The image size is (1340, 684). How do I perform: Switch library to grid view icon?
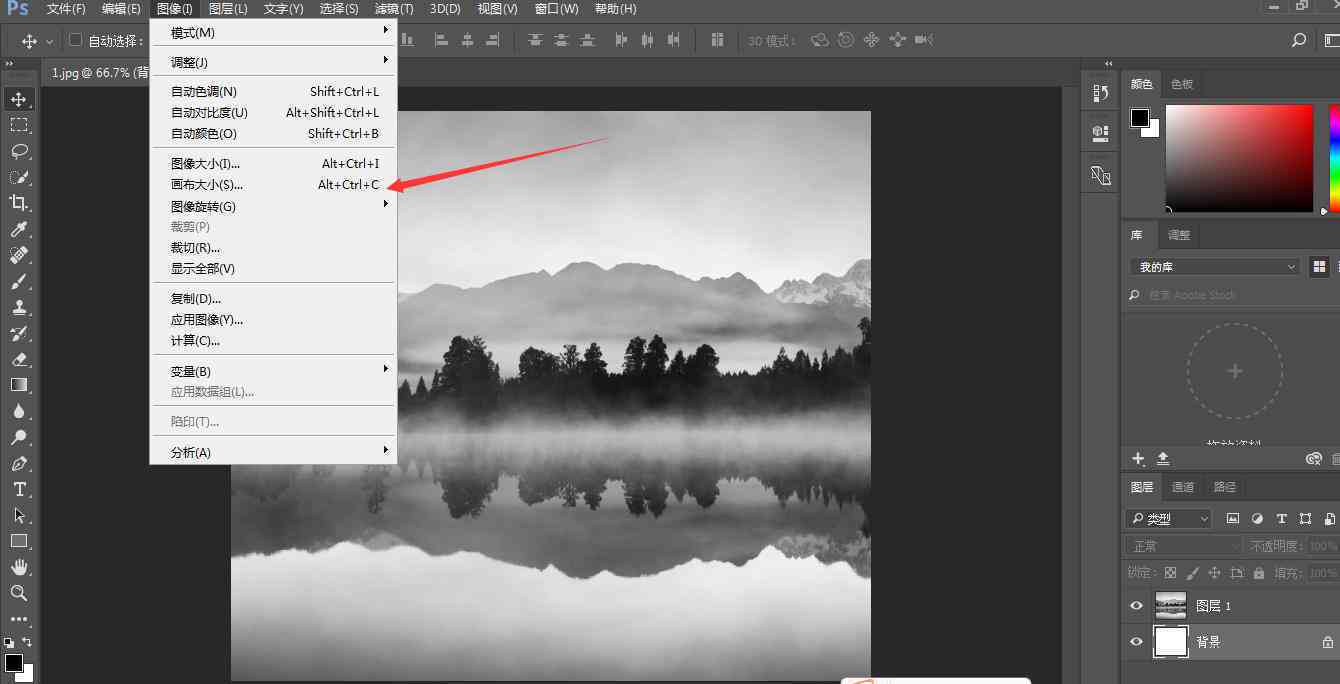(x=1319, y=266)
